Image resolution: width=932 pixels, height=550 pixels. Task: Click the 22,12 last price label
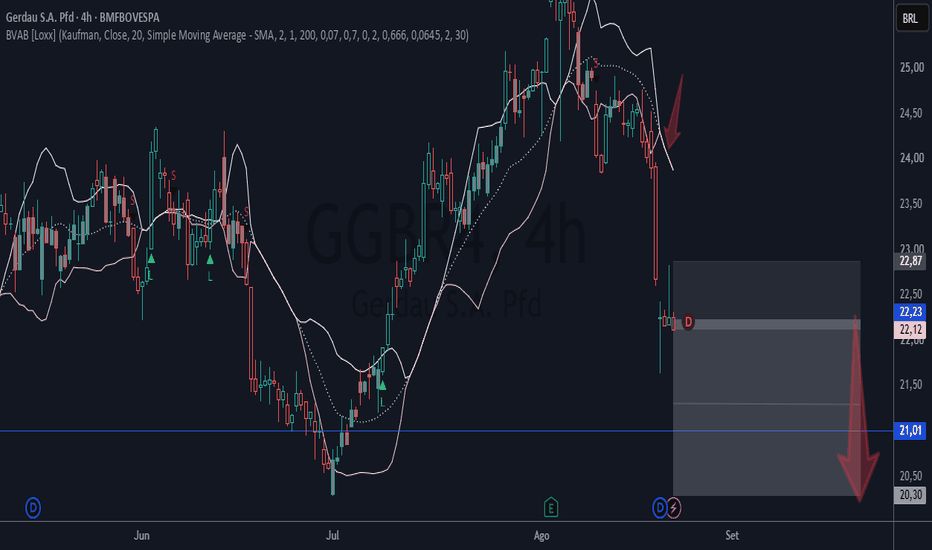tap(910, 329)
